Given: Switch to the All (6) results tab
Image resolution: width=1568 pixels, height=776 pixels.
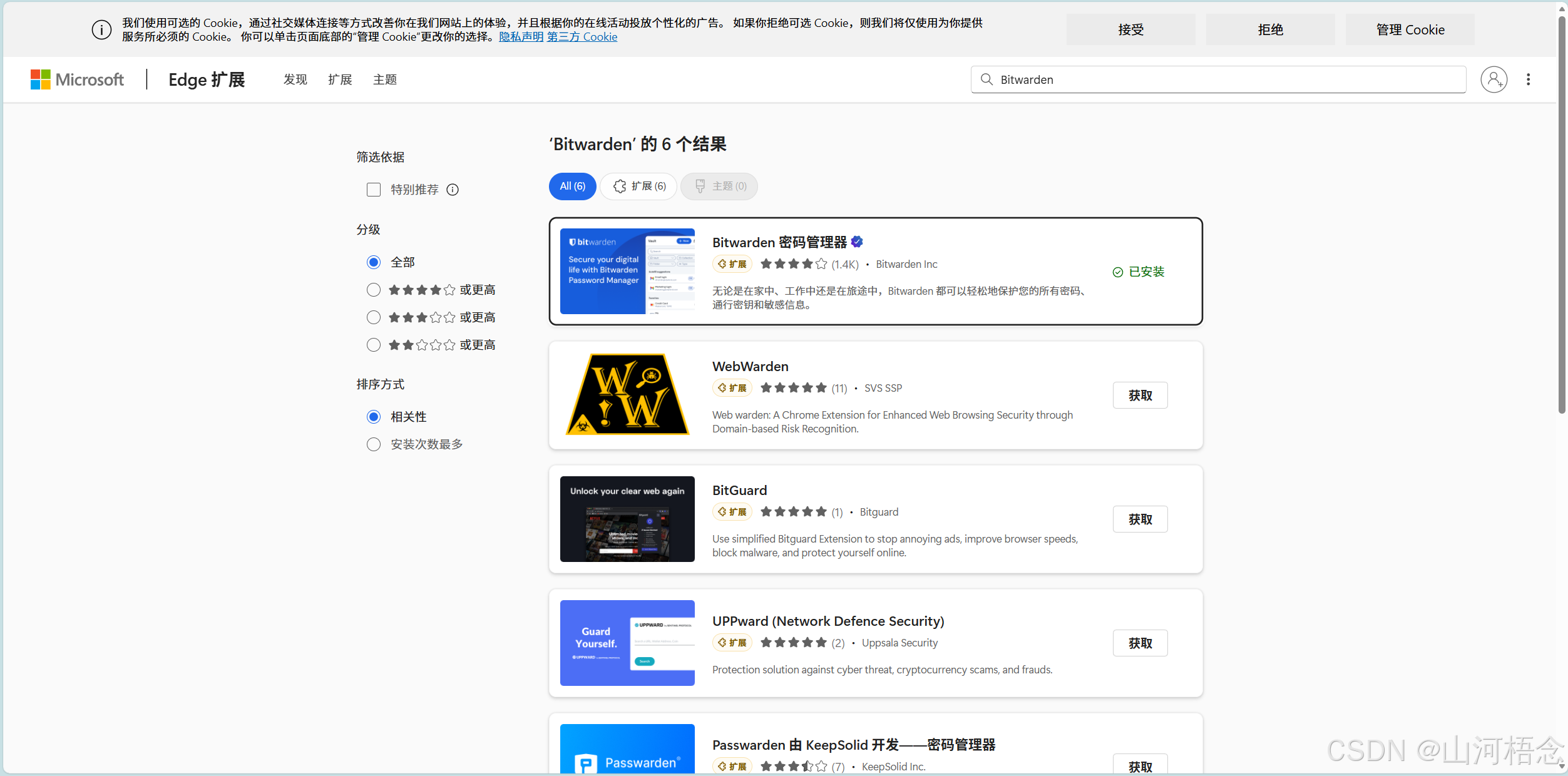Looking at the screenshot, I should 572,186.
